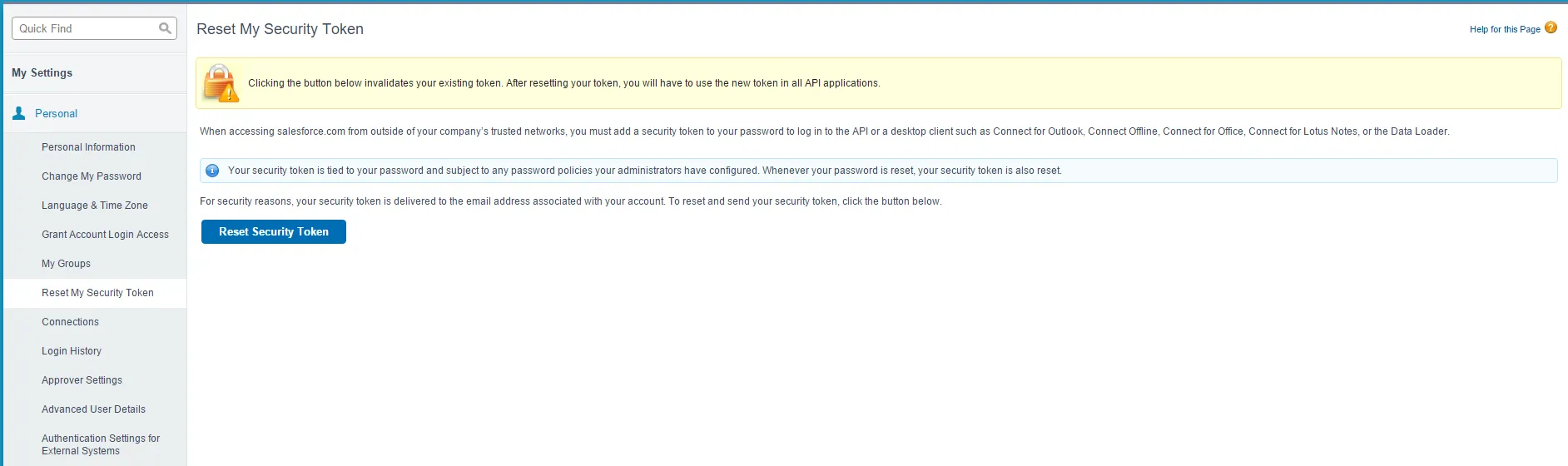Image resolution: width=1568 pixels, height=466 pixels.
Task: Click the Personal user silhouette icon
Action: coord(19,113)
